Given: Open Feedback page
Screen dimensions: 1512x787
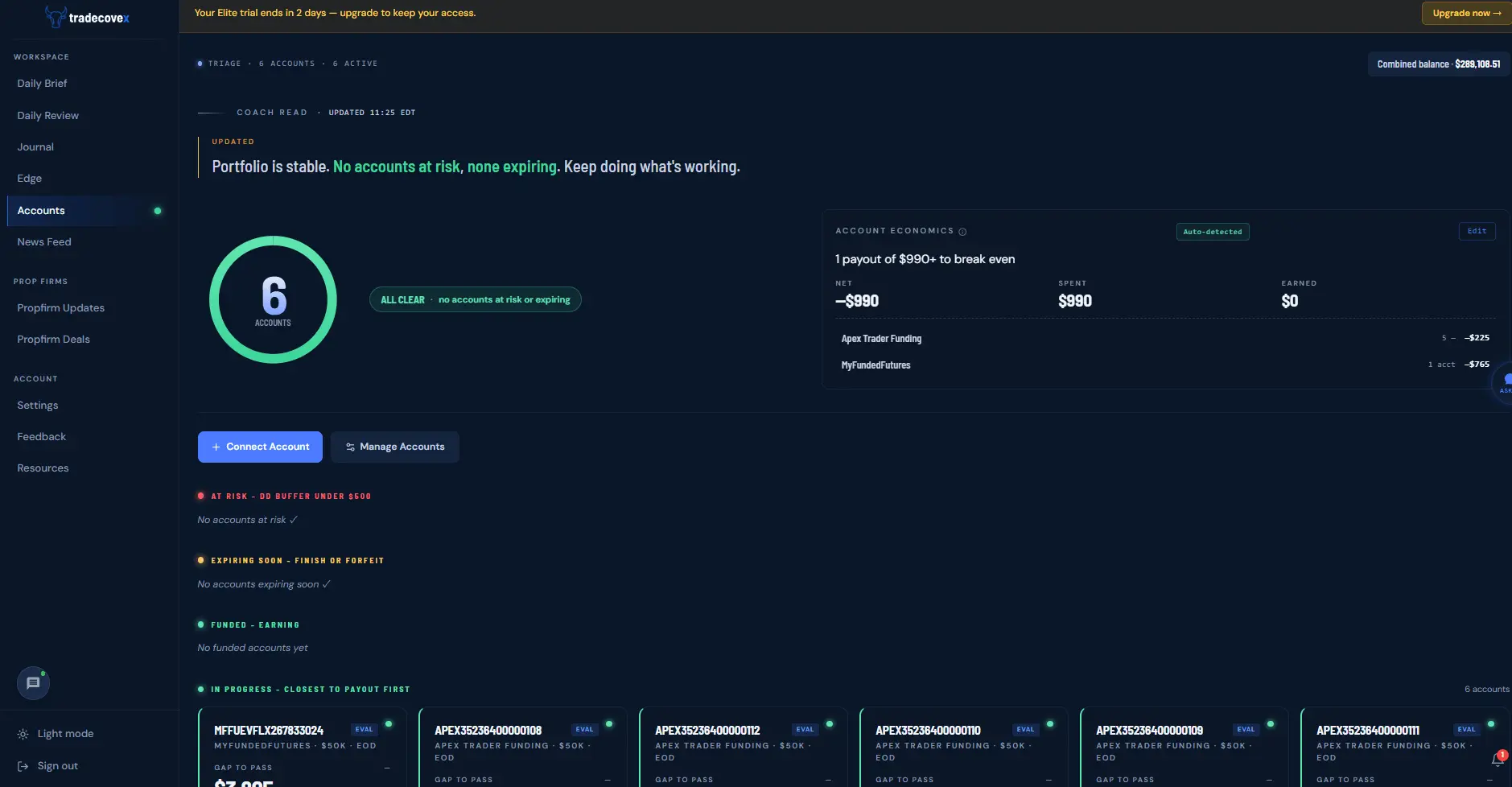Looking at the screenshot, I should pos(42,437).
